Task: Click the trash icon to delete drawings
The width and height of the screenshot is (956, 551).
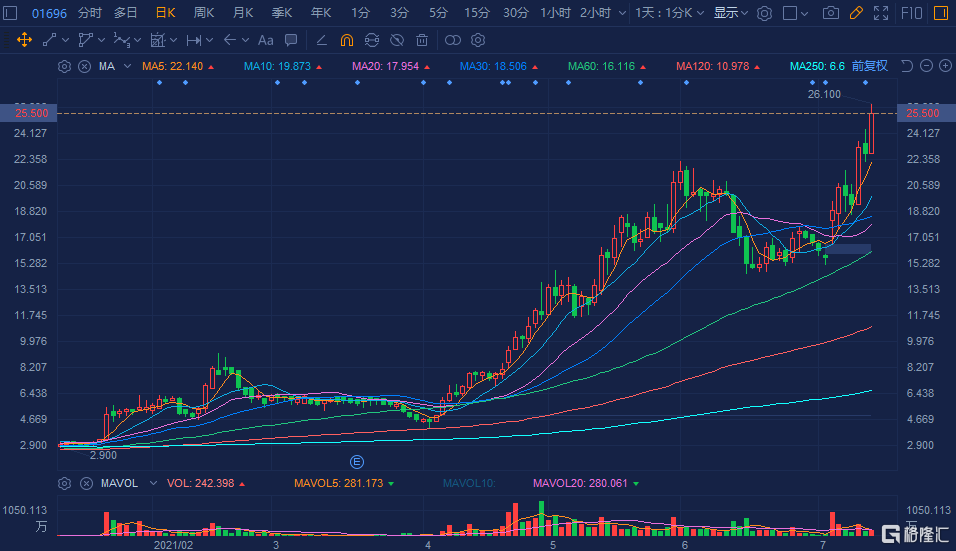Action: pos(422,40)
